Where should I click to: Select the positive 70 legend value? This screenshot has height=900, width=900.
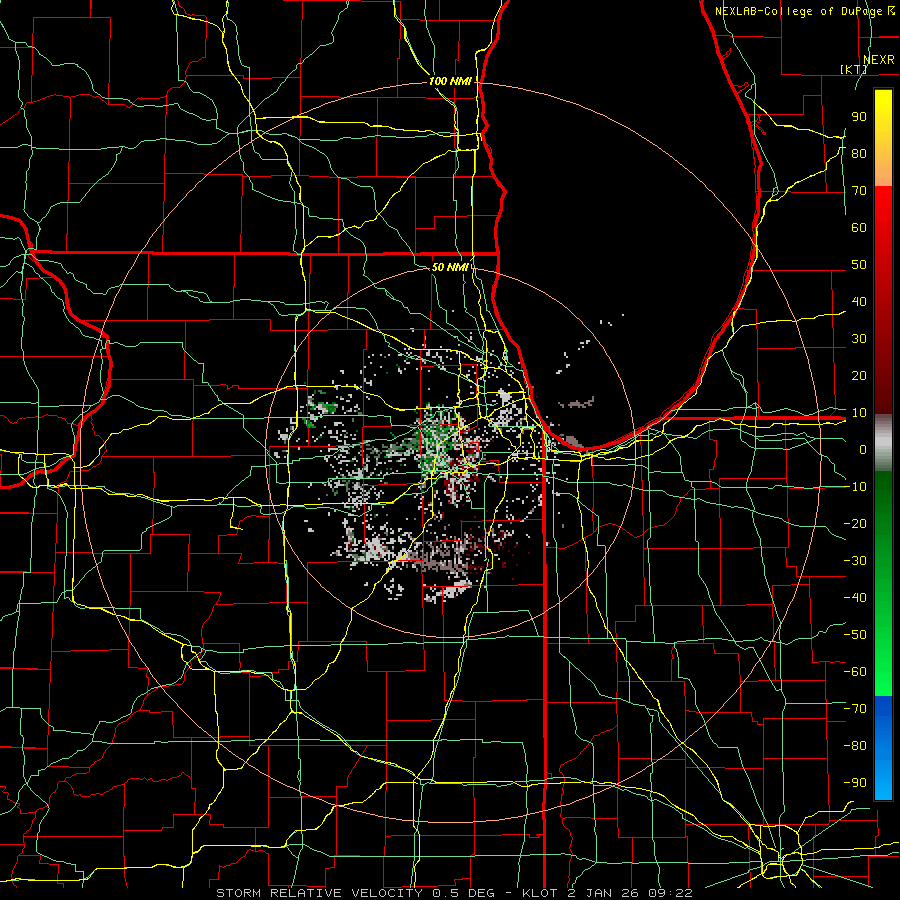click(859, 191)
